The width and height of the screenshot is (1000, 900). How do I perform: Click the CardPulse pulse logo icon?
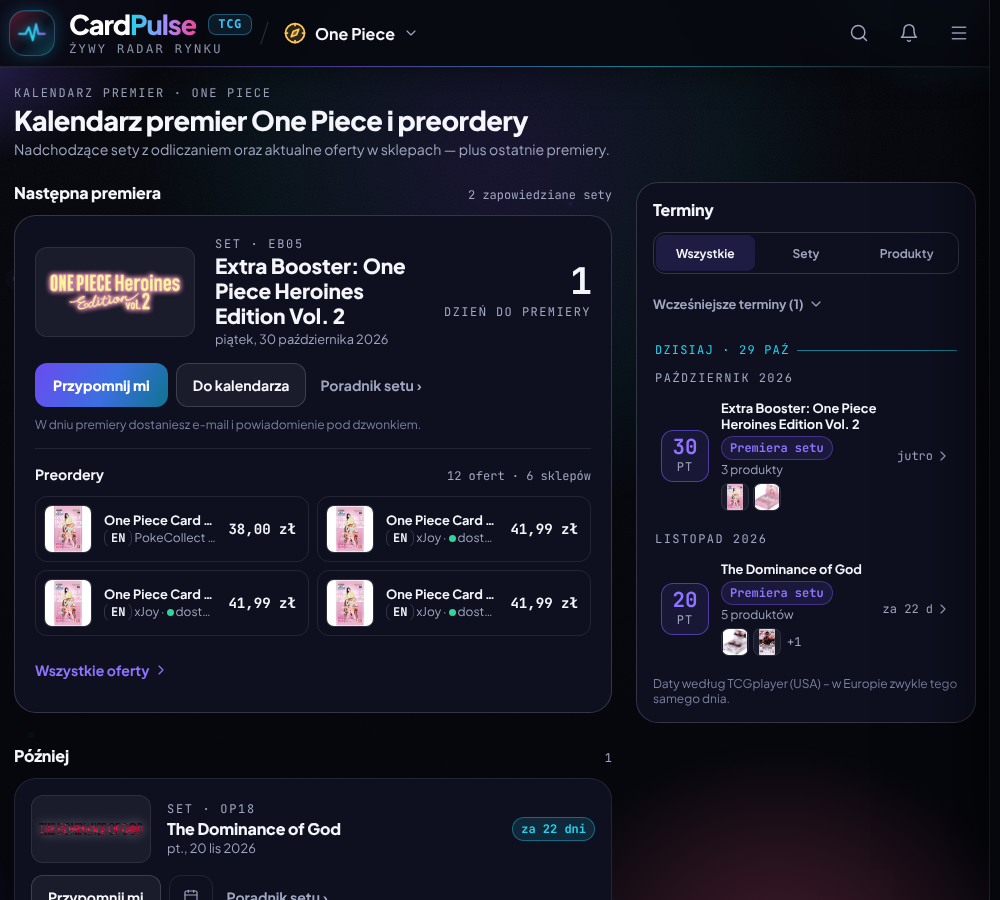click(x=32, y=33)
